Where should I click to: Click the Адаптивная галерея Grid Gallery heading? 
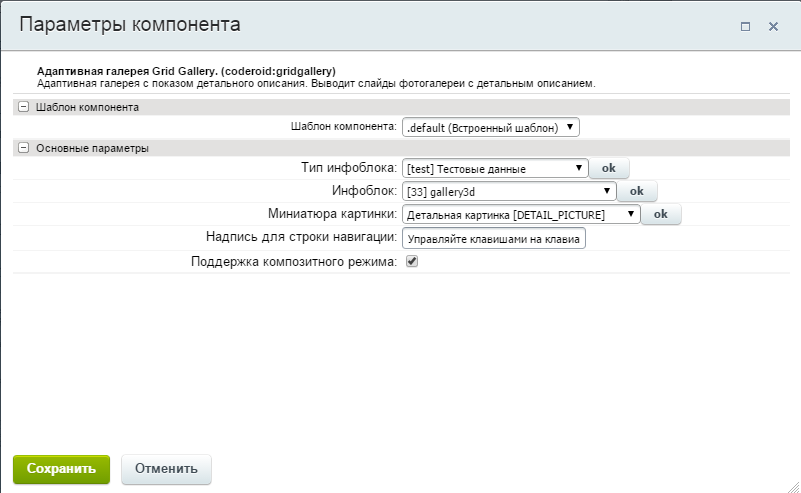(x=185, y=71)
